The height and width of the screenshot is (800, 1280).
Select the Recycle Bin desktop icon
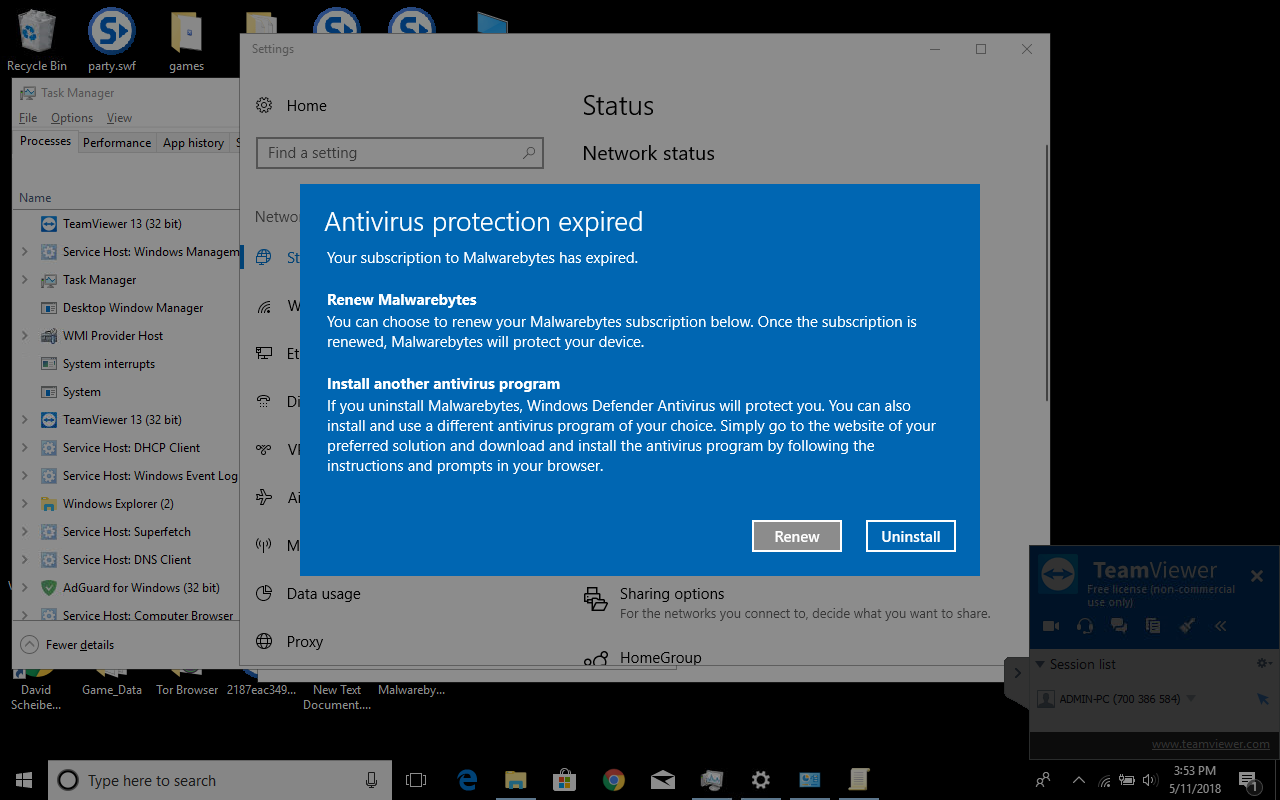37,41
